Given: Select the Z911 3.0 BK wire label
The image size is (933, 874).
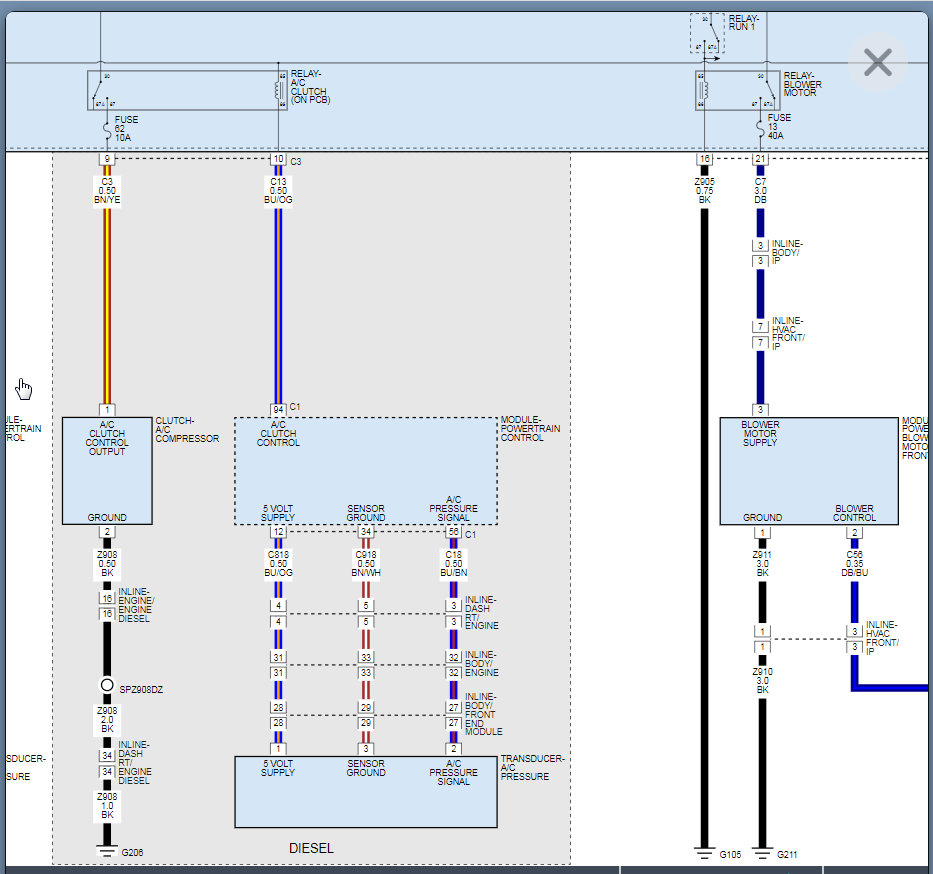Looking at the screenshot, I should tap(762, 563).
